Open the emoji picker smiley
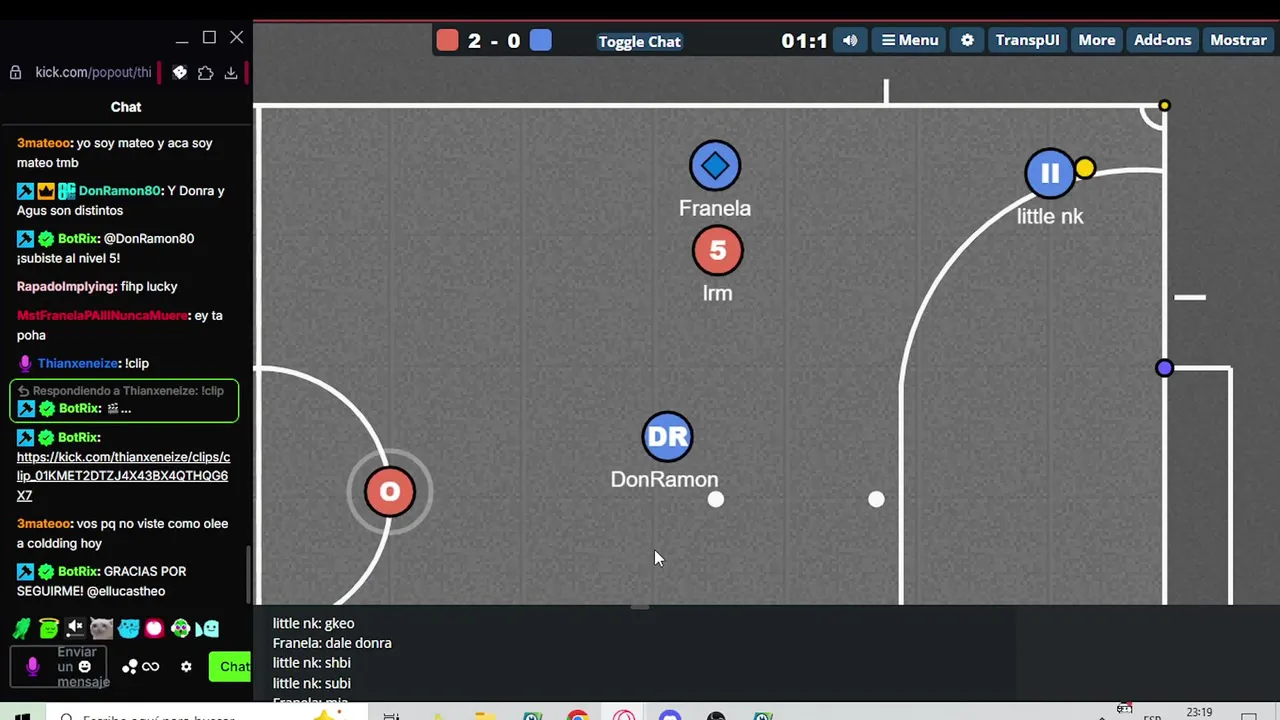Screen dimensions: 1280x720 click(85, 667)
